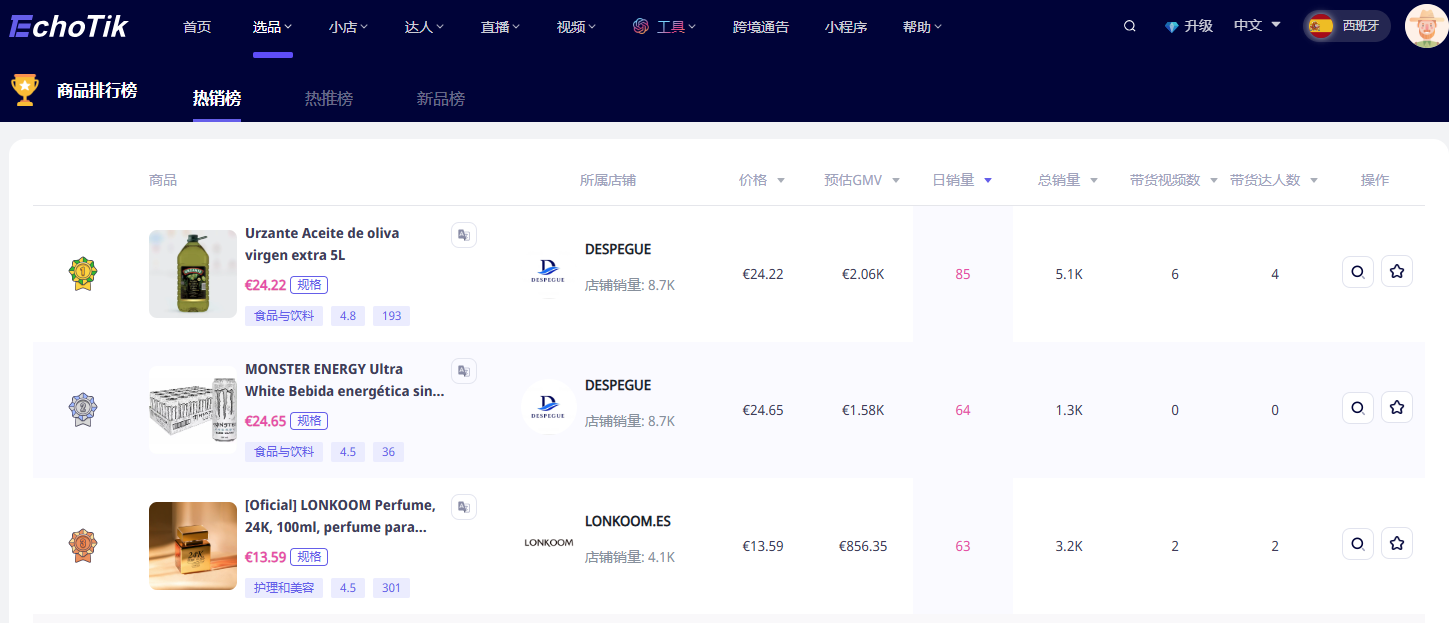The height and width of the screenshot is (623, 1449).
Task: Open the LONKOOM perfume thumbnail
Action: coord(193,546)
